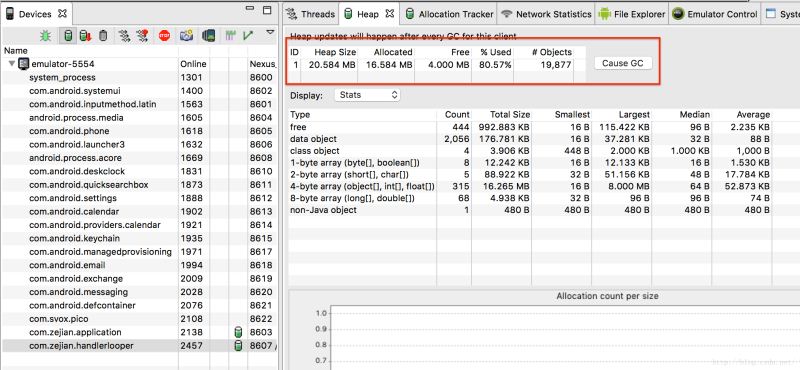
Task: Toggle the Update Heap toolbar icon
Action: [67, 36]
